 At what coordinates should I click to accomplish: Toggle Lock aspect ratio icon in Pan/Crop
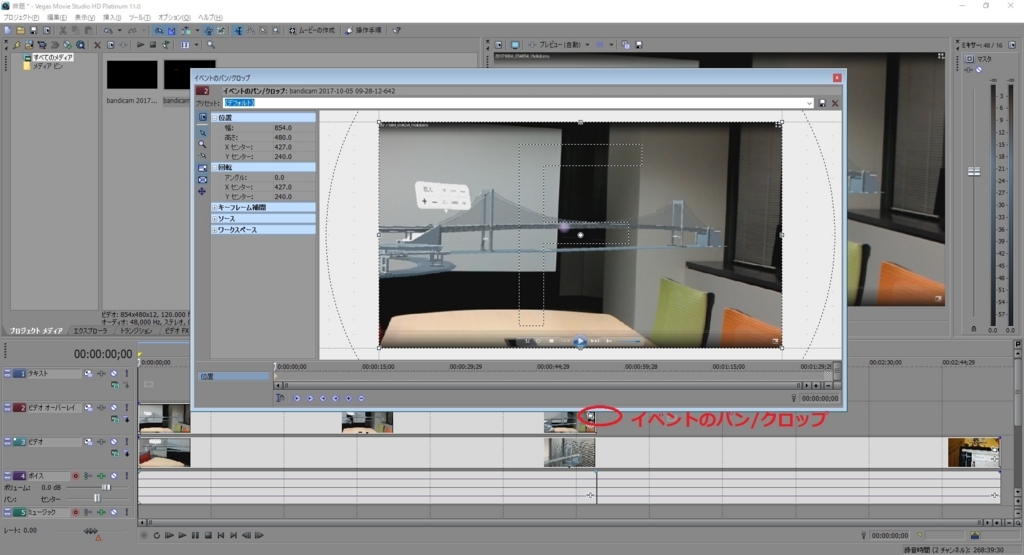coord(202,168)
